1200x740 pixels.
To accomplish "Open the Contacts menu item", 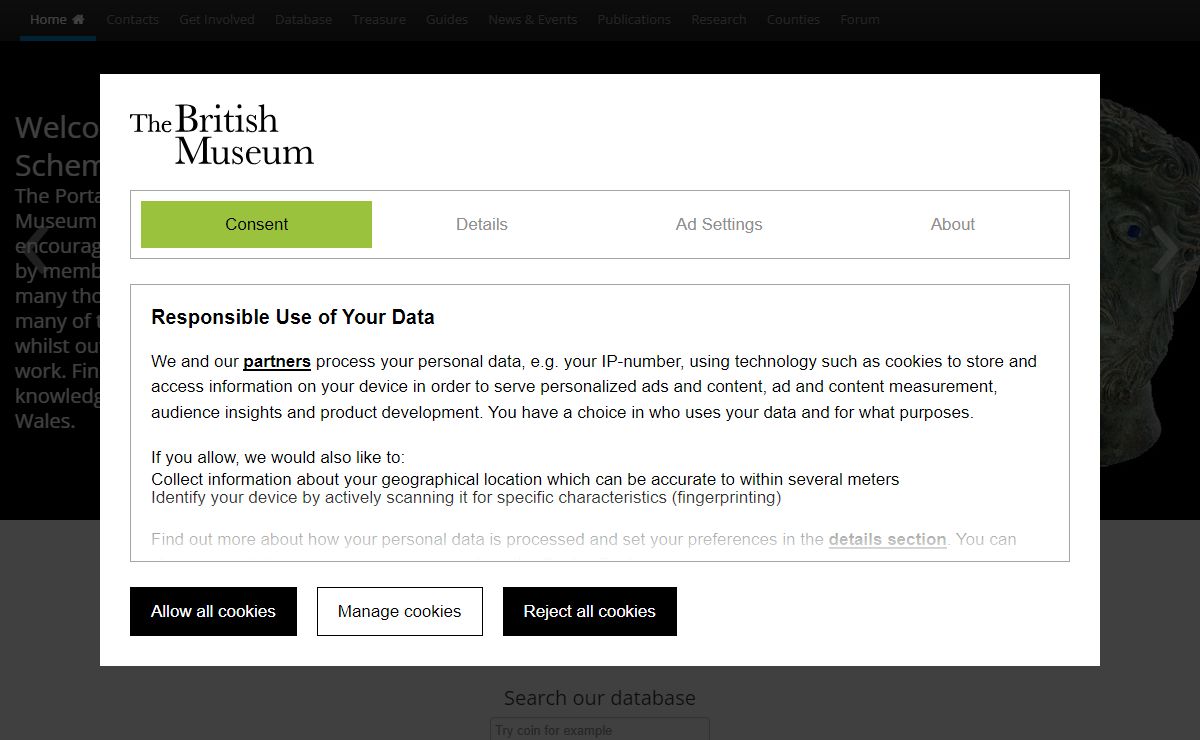I will [x=133, y=19].
